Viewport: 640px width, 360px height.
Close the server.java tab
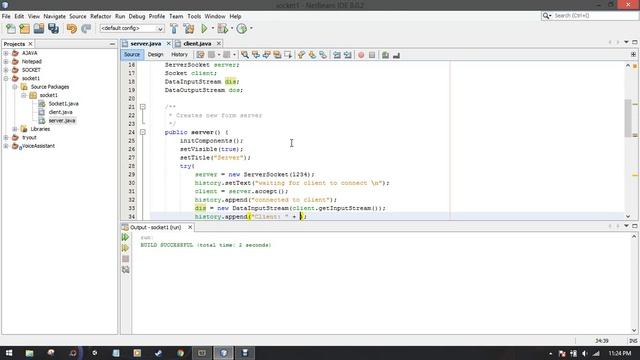coord(168,43)
